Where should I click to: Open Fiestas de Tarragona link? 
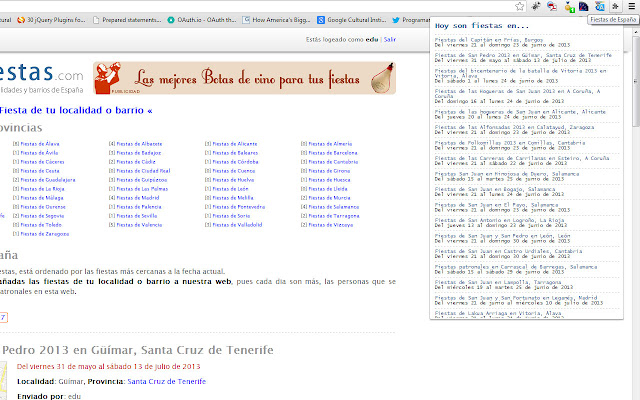334,216
